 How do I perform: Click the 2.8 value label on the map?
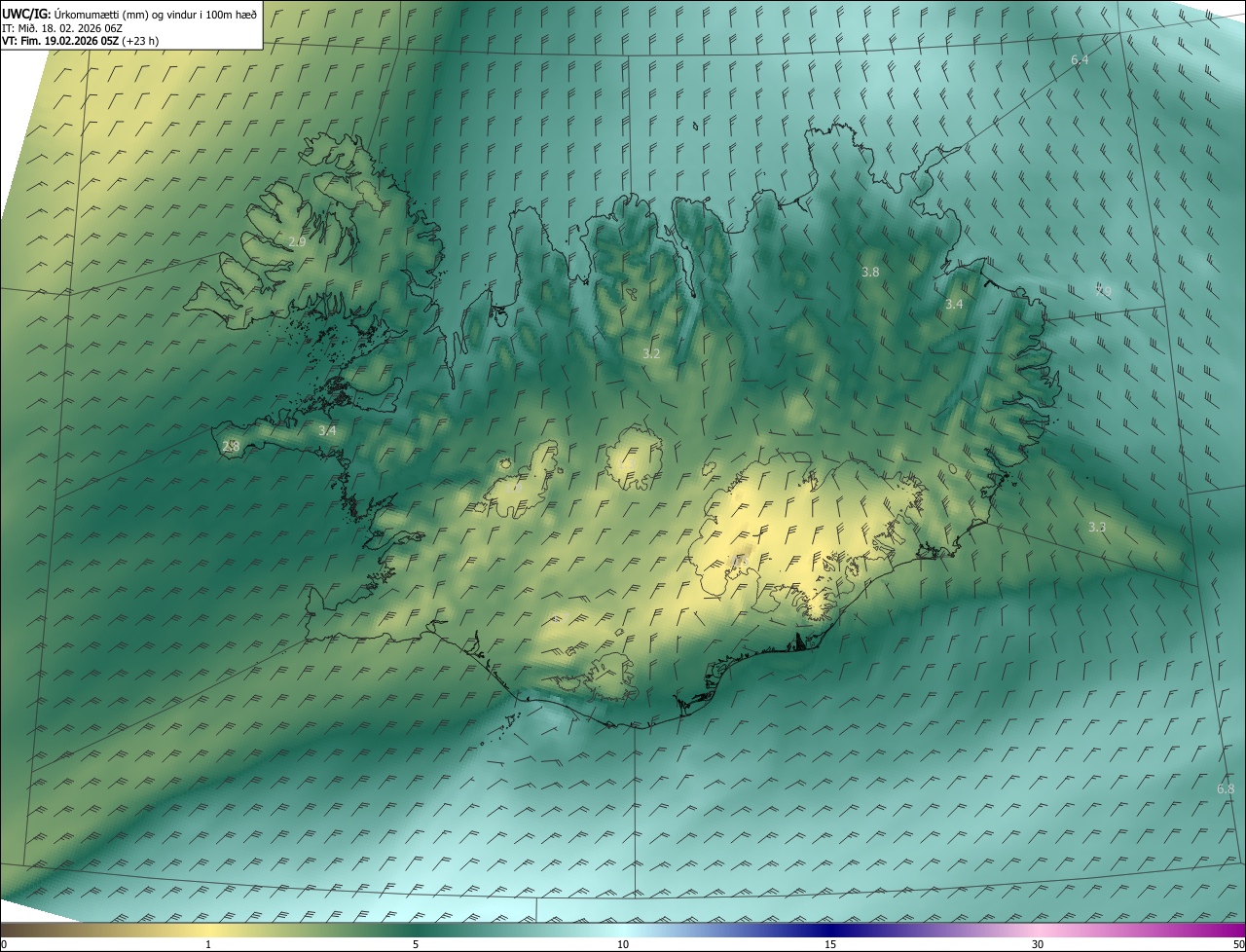pos(231,446)
